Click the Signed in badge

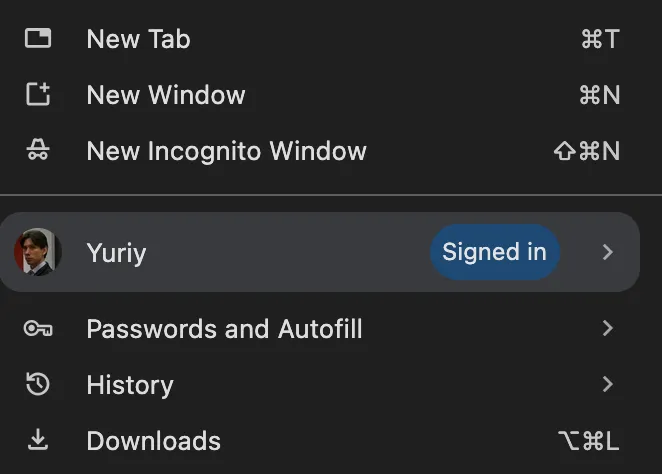click(x=494, y=252)
